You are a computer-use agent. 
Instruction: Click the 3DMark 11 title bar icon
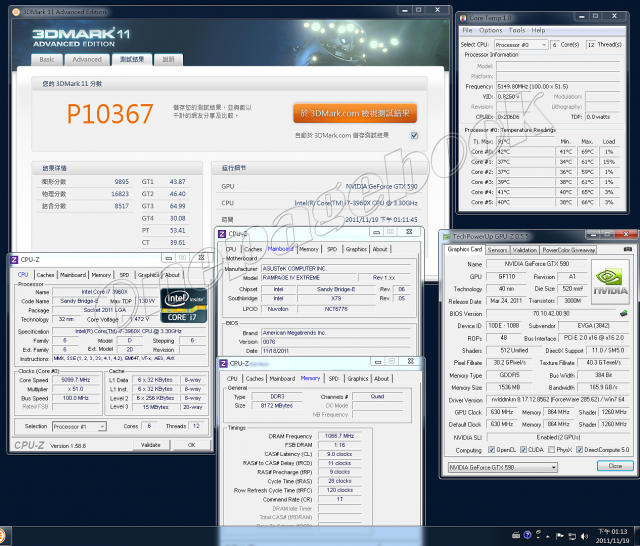click(16, 12)
